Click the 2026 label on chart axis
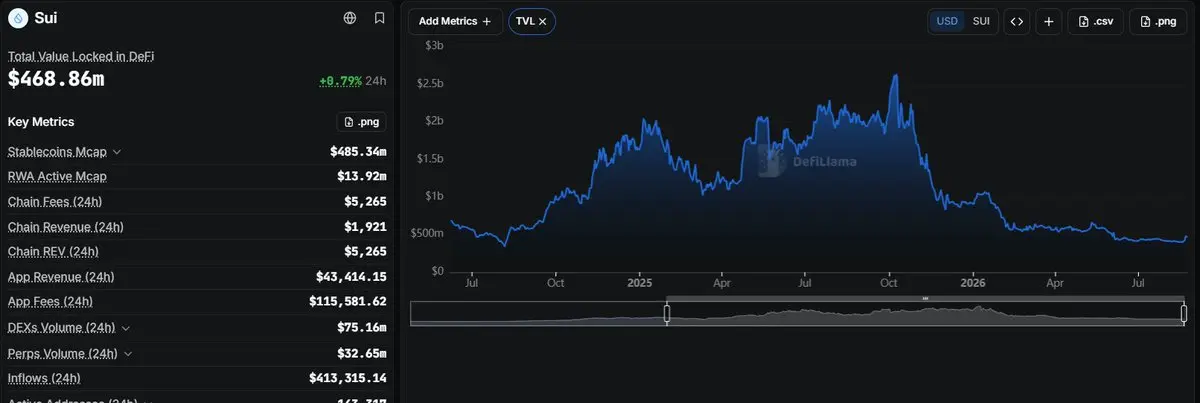Image resolution: width=1200 pixels, height=403 pixels. tap(972, 284)
